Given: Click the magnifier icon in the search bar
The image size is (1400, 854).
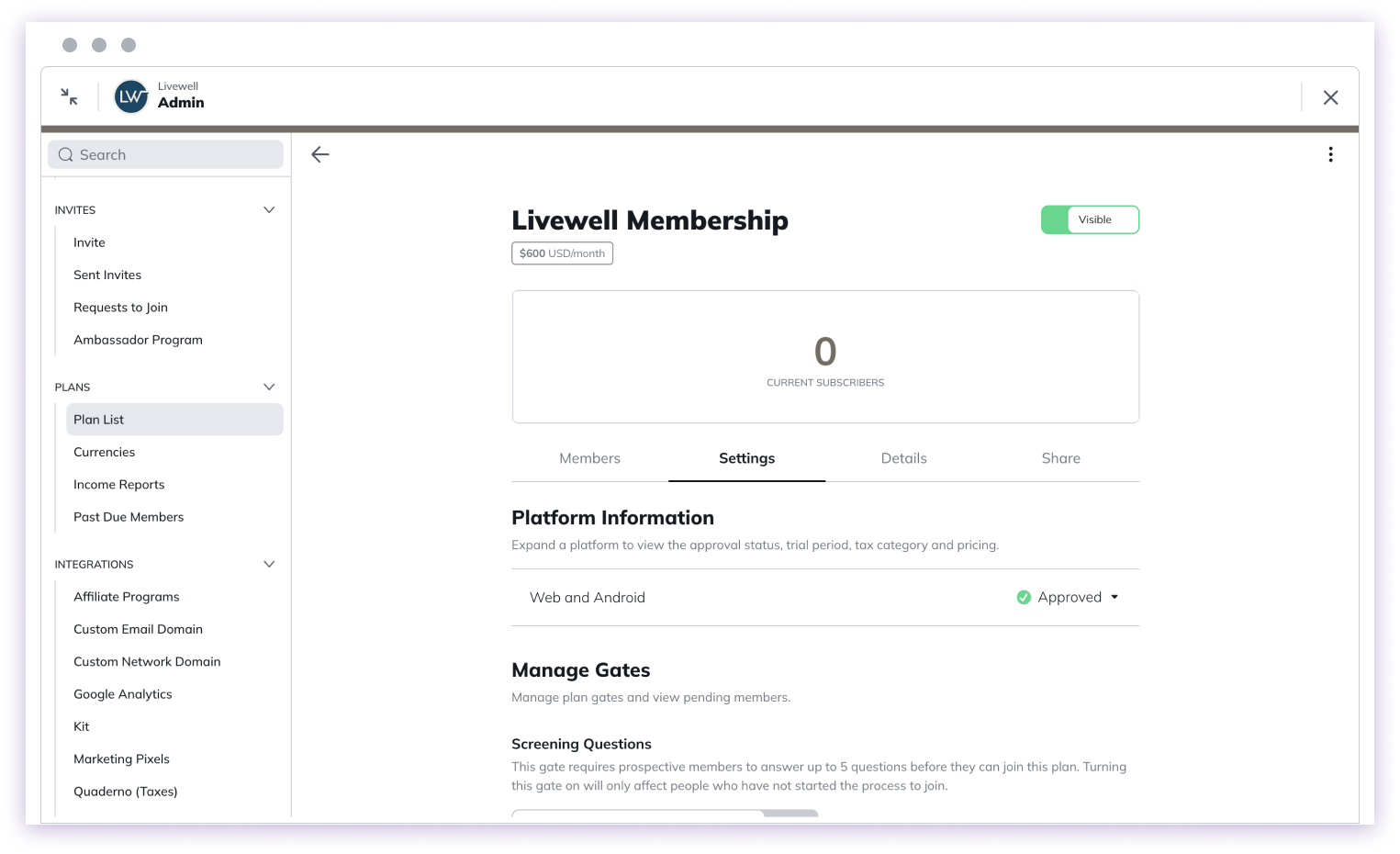Looking at the screenshot, I should 65,154.
